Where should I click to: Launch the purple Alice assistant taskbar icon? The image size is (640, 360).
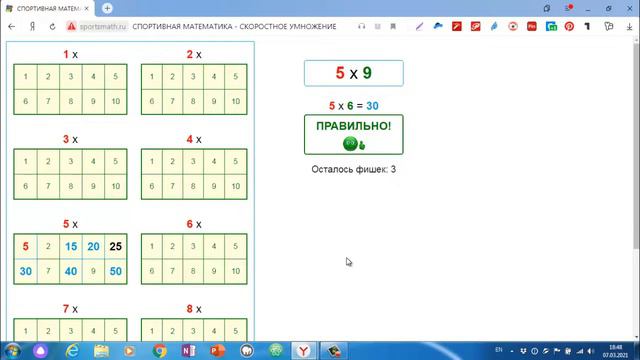point(40,351)
